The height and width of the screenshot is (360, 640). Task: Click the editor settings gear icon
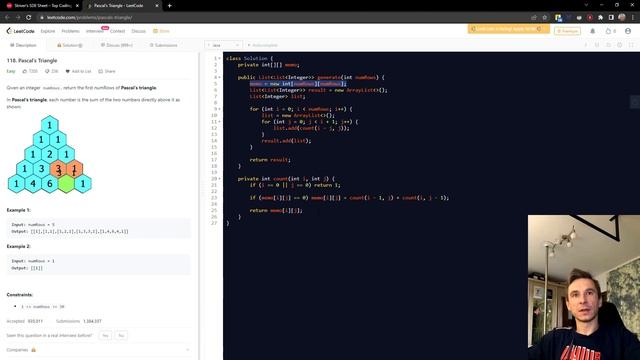tap(620, 45)
